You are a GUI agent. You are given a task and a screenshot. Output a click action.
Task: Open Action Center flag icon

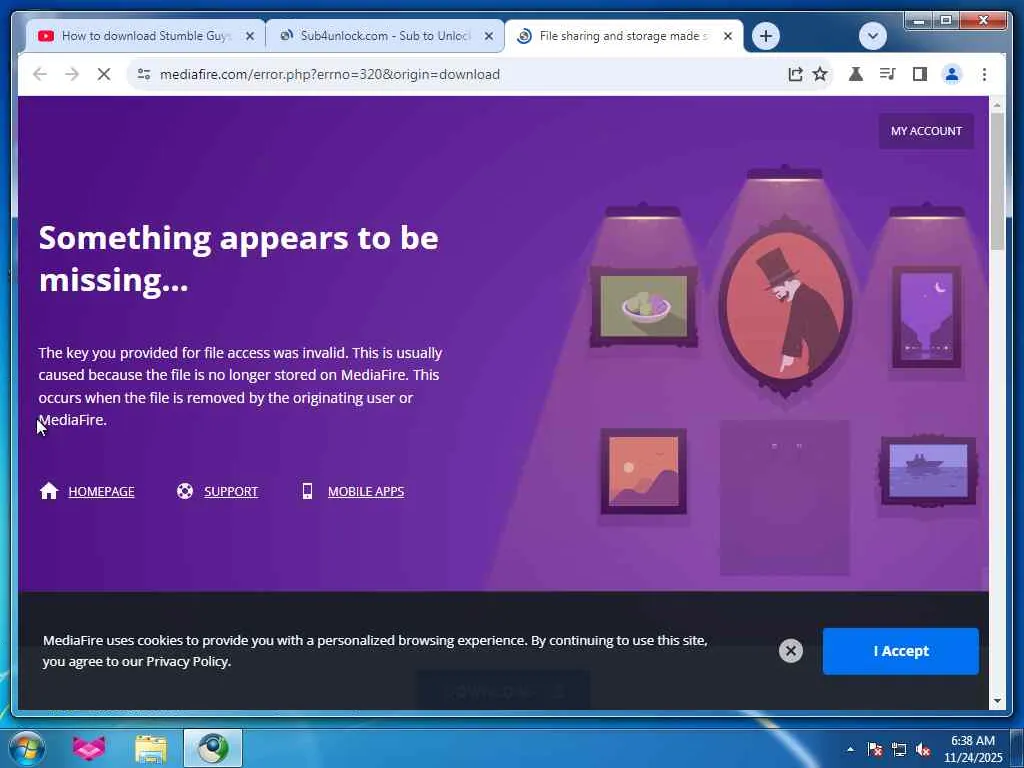[874, 749]
